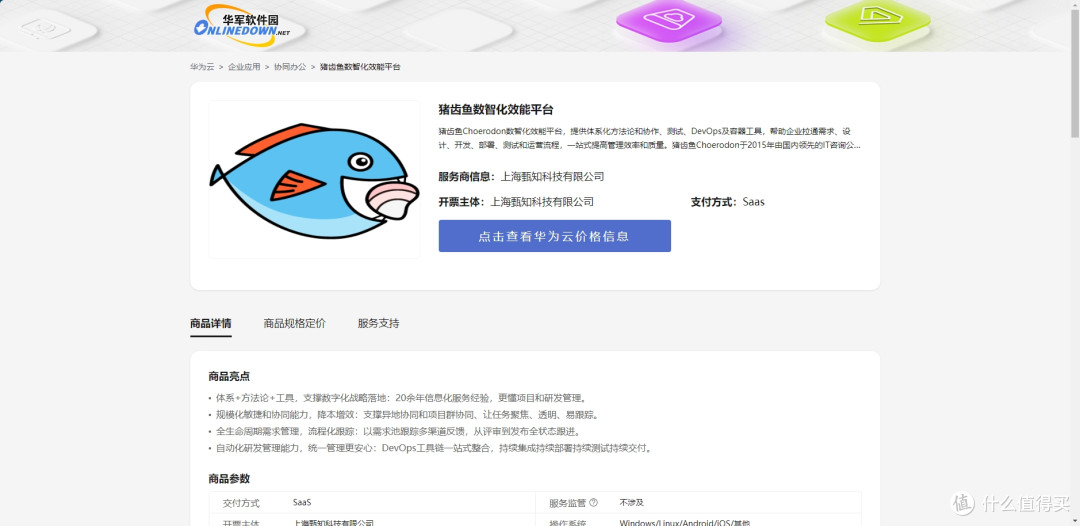1080x526 pixels.
Task: Switch to the 商品规格定价 tab
Action: tap(295, 323)
